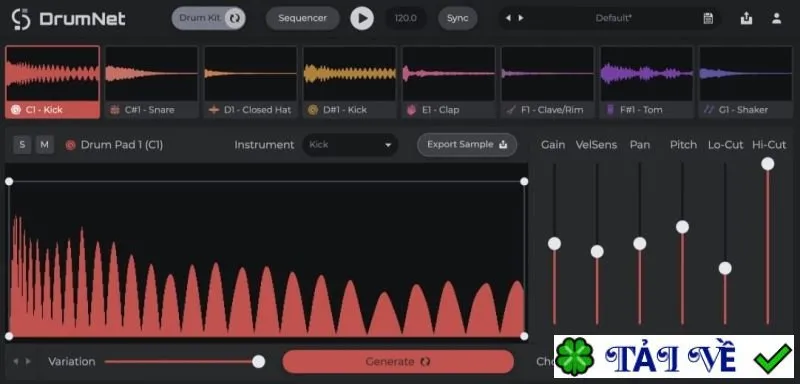Mute the drum pad with M button
The height and width of the screenshot is (384, 800).
(x=44, y=145)
